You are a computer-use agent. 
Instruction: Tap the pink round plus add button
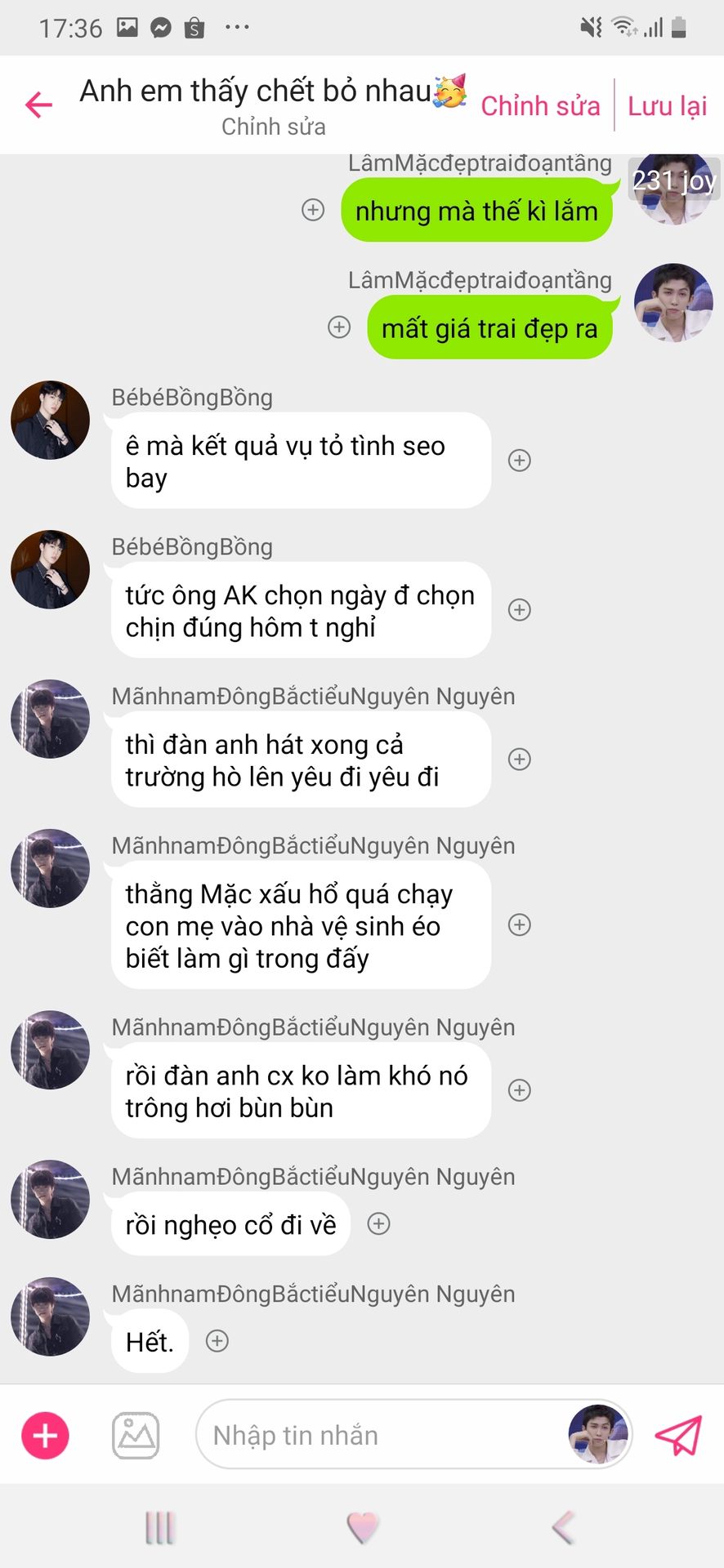(45, 1435)
